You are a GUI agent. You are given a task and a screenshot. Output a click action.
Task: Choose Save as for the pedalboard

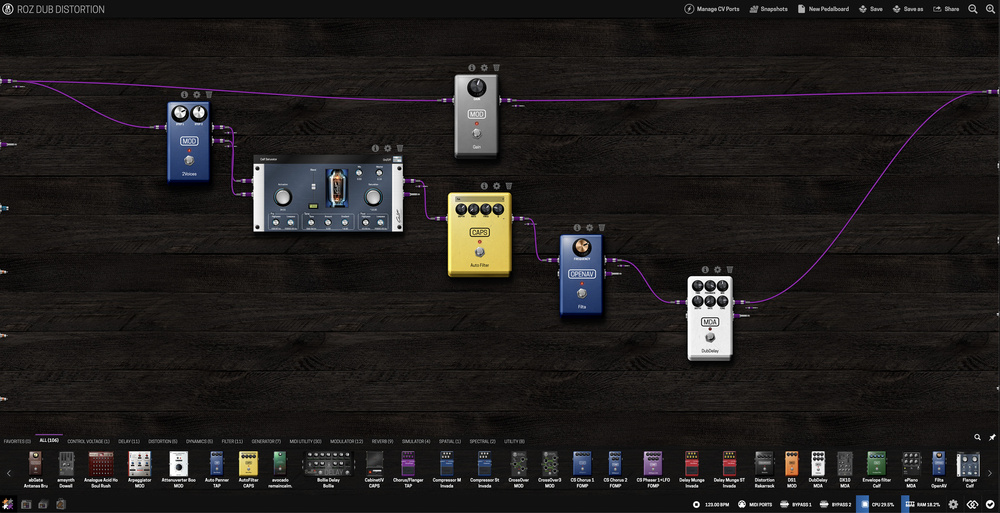point(908,9)
